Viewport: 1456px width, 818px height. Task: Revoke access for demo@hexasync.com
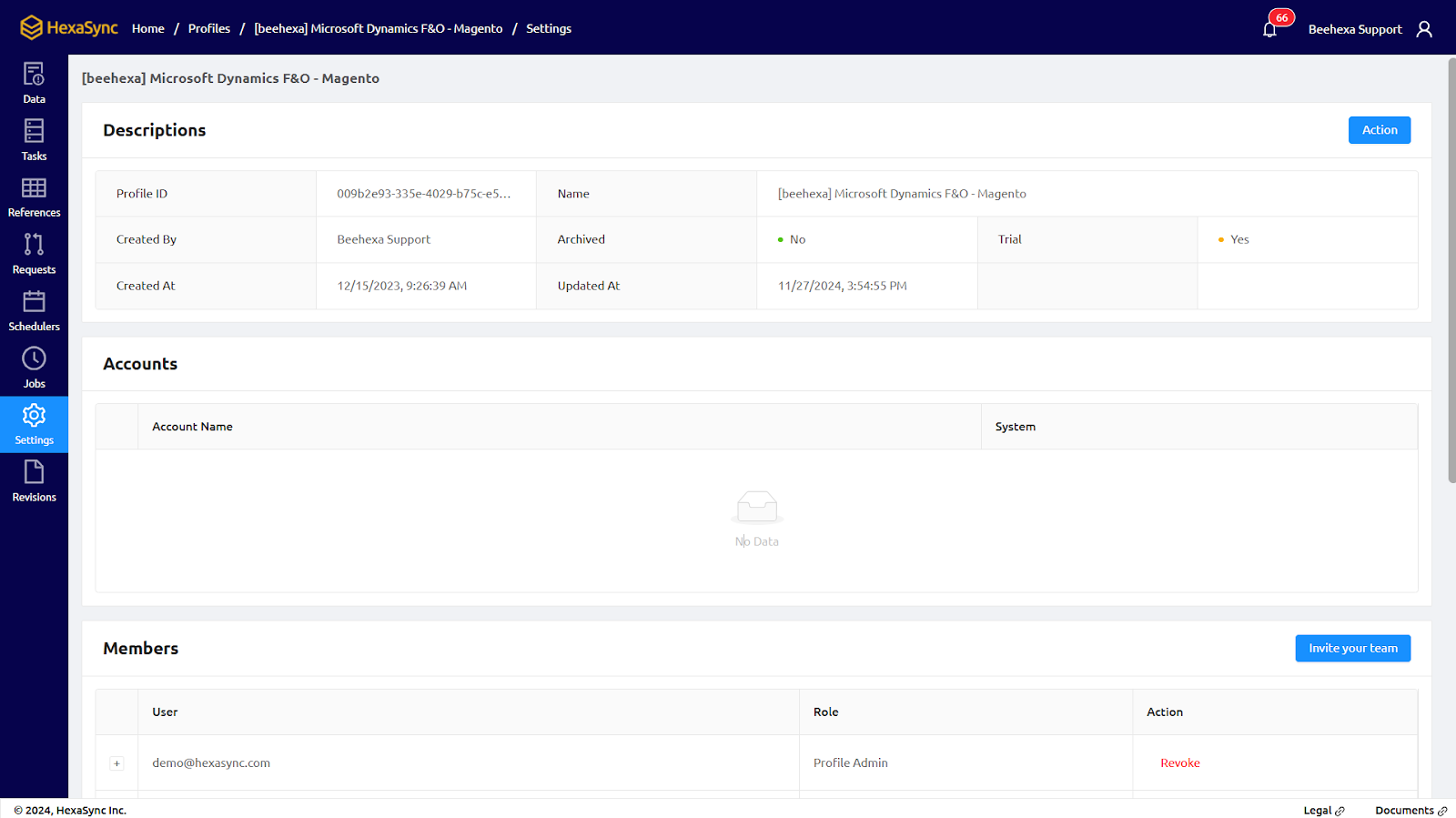tap(1180, 763)
